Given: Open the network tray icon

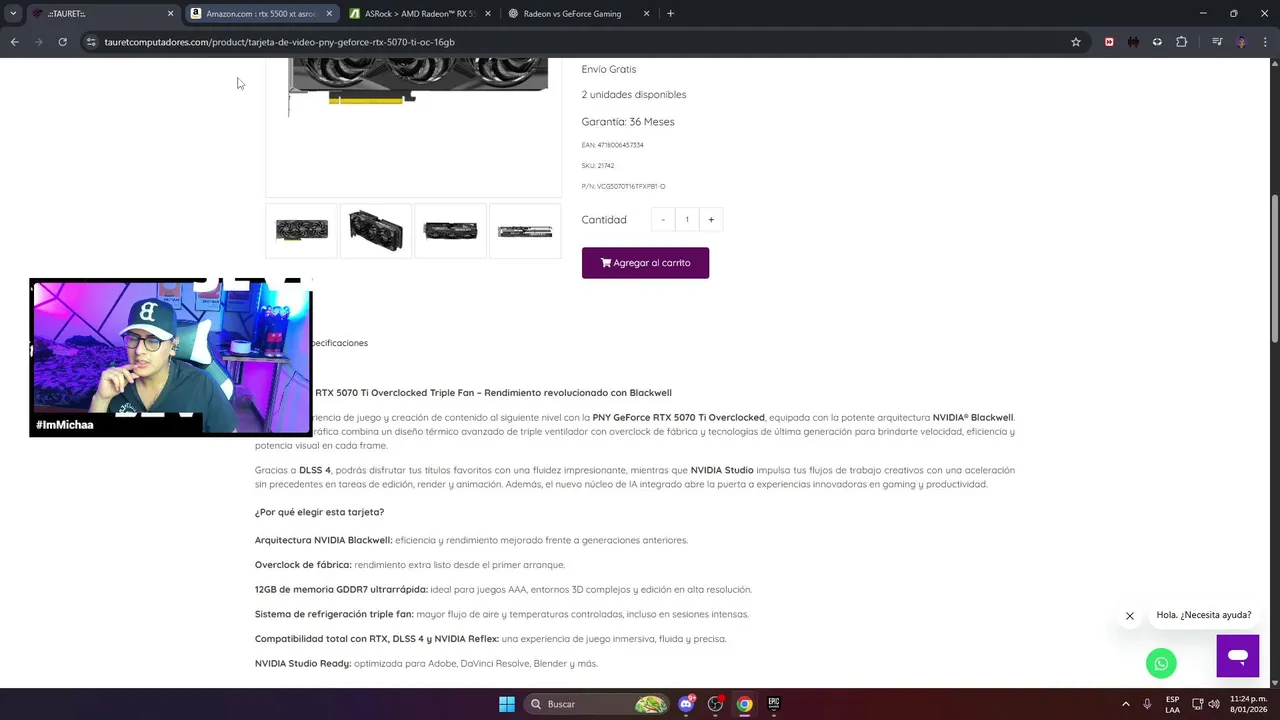Looking at the screenshot, I should coord(1197,704).
